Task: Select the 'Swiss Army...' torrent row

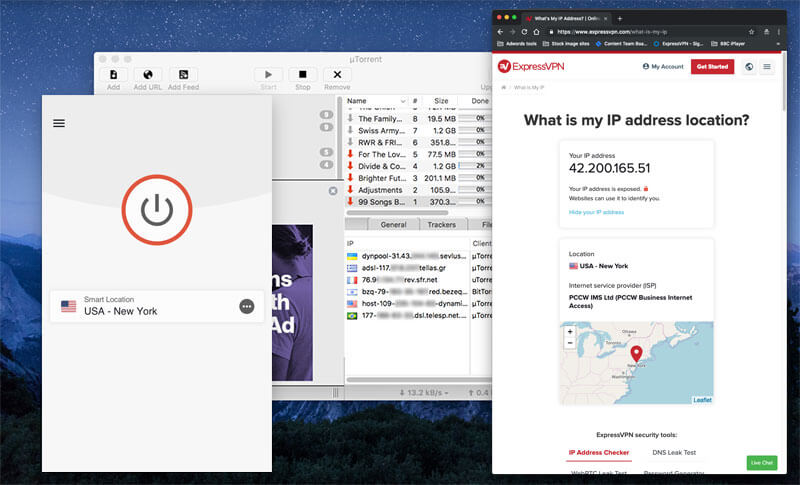Action: pos(418,131)
